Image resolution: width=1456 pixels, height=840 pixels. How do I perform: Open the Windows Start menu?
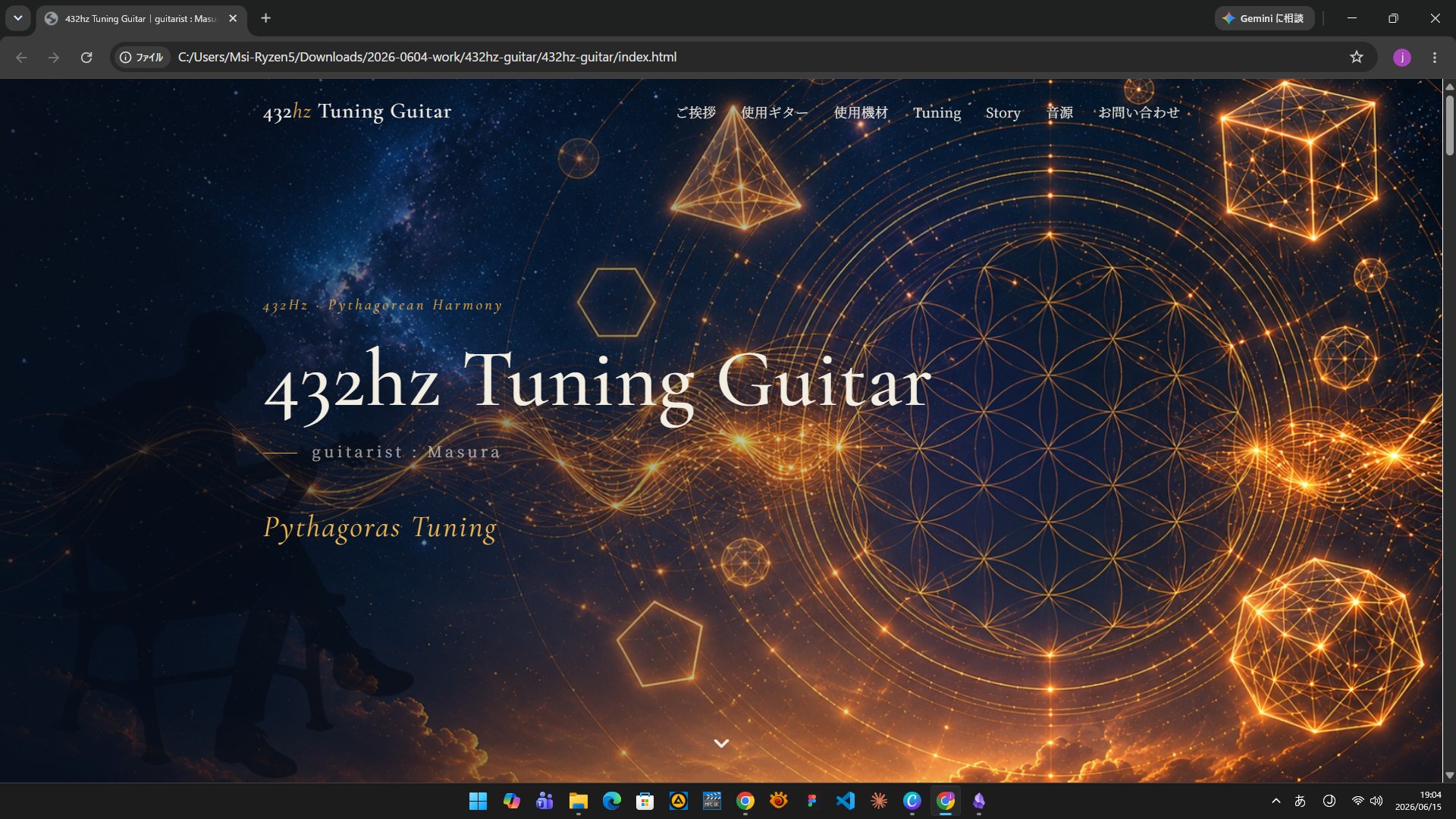[x=478, y=801]
